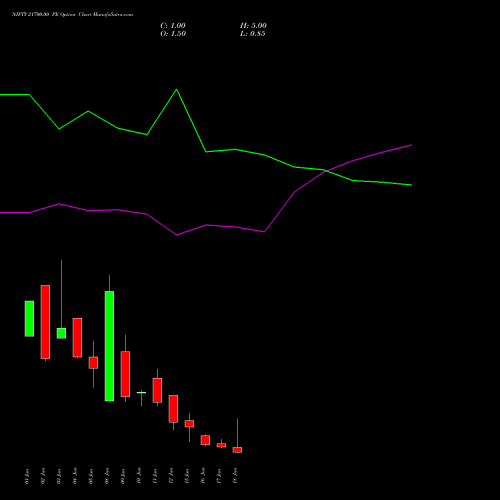This screenshot has height=500, width=500.
Task: Click the "12 Jan" date axis label
Action: 171,476
